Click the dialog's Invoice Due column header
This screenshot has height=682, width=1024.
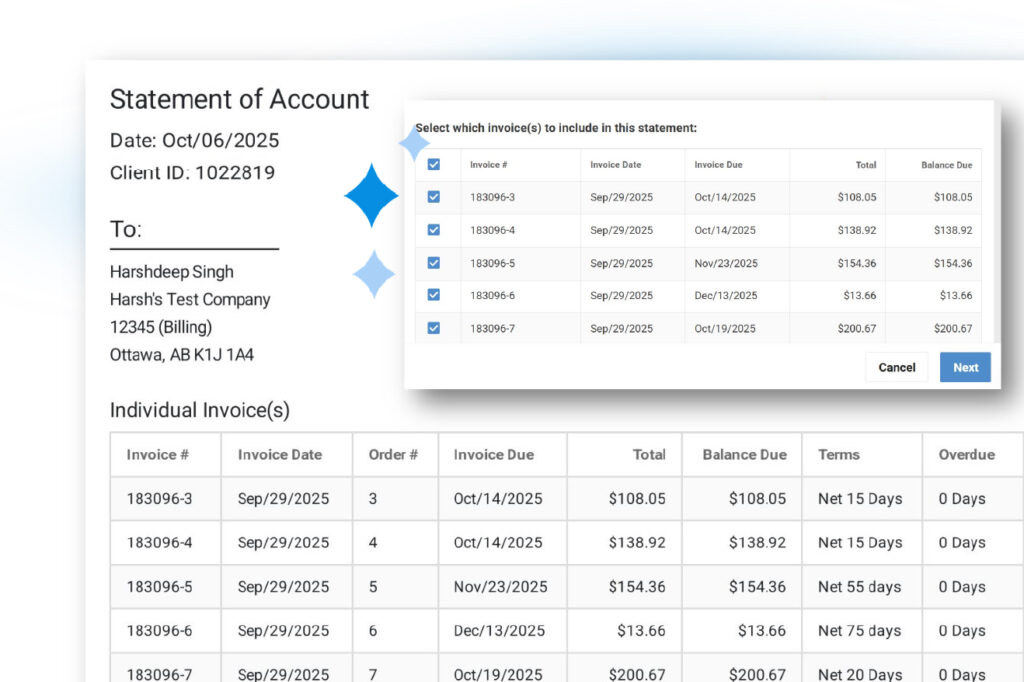pos(718,165)
